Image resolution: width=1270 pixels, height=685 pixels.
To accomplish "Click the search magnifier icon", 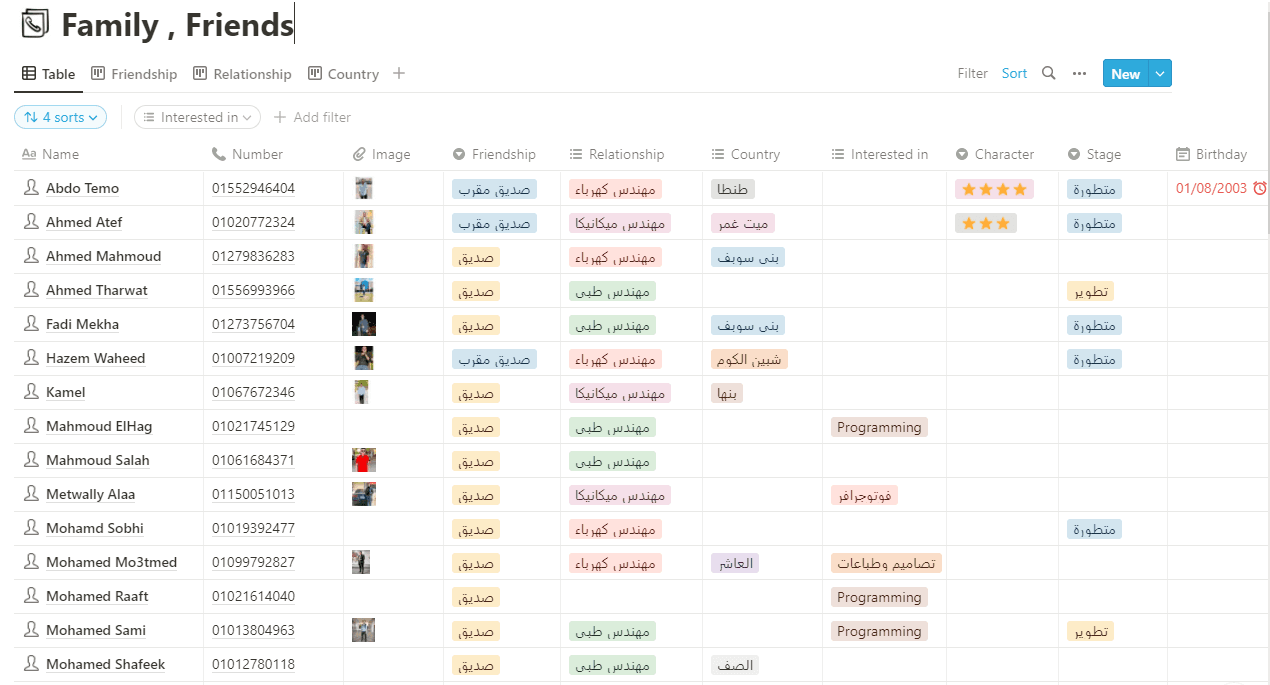I will [x=1048, y=73].
